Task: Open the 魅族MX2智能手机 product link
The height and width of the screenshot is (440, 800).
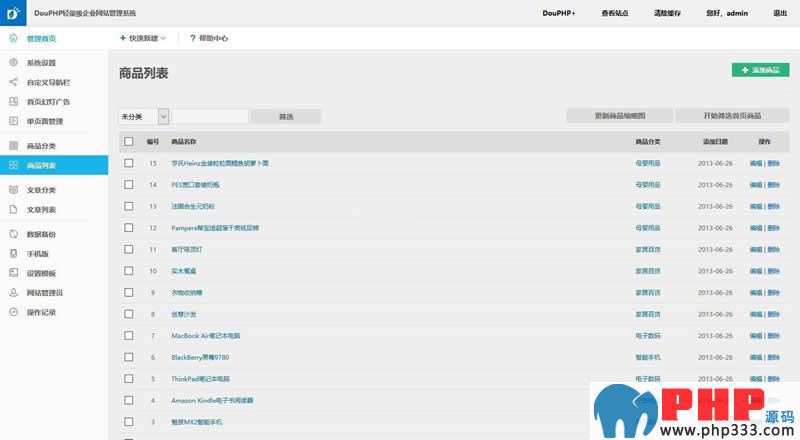Action: tap(197, 422)
